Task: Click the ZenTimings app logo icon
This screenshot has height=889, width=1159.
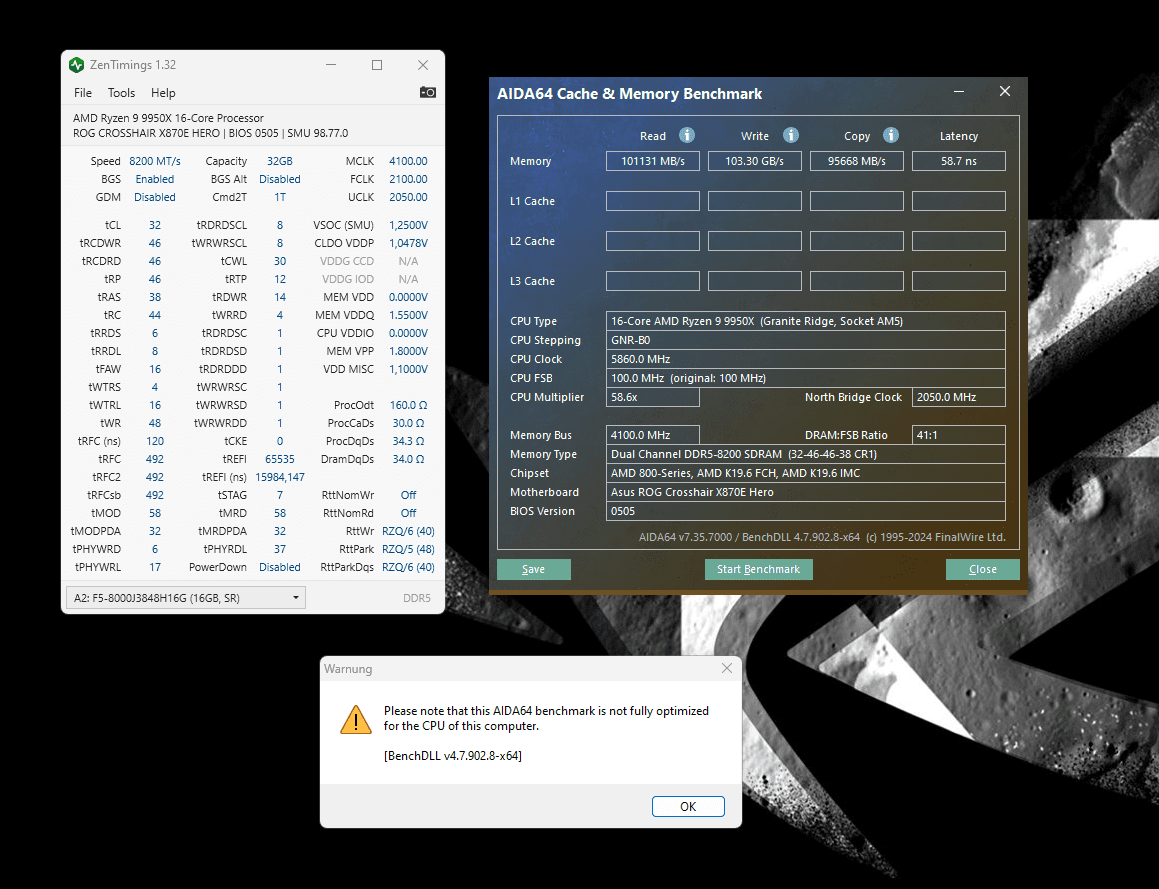Action: tap(76, 65)
